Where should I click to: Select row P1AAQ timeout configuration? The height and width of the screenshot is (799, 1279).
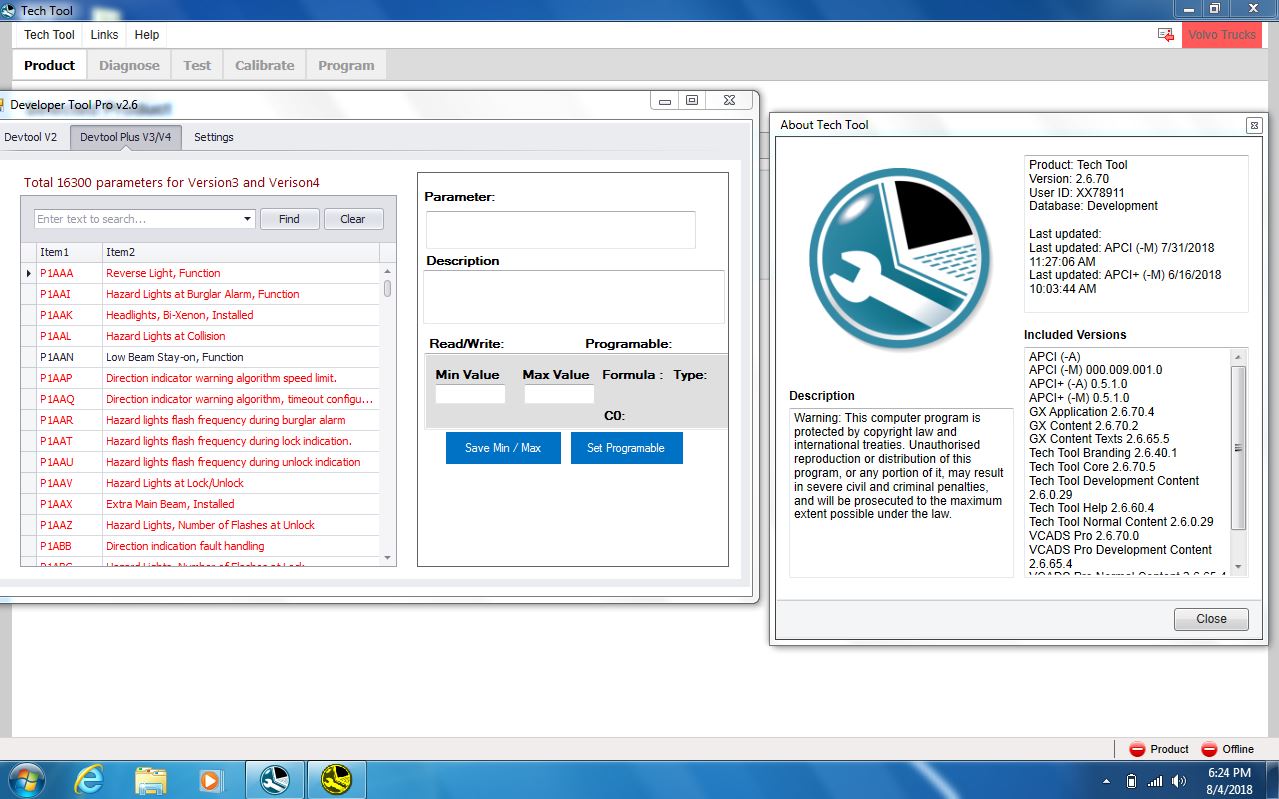tap(200, 399)
